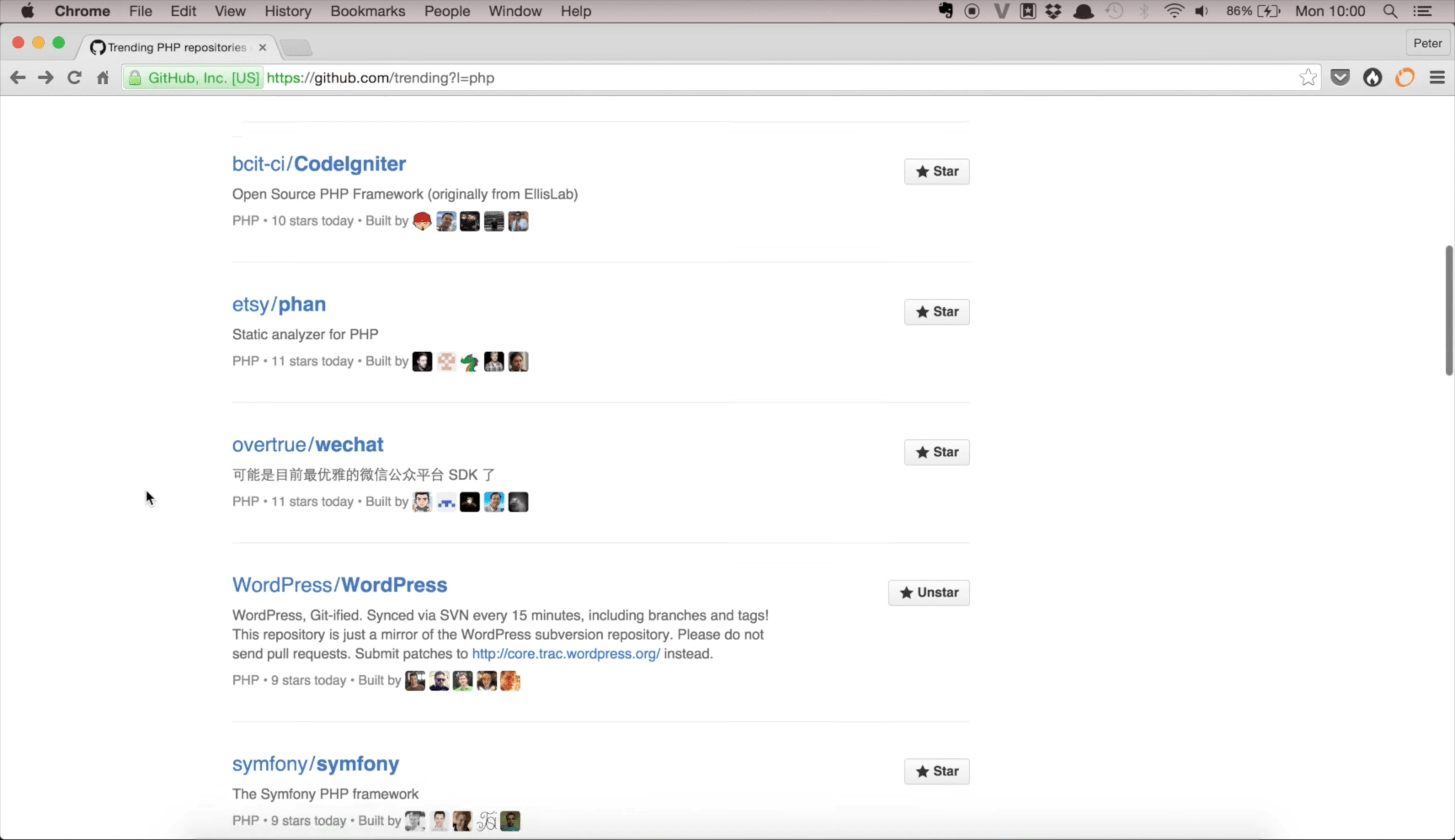Click the Time Machine clock icon

[1114, 11]
